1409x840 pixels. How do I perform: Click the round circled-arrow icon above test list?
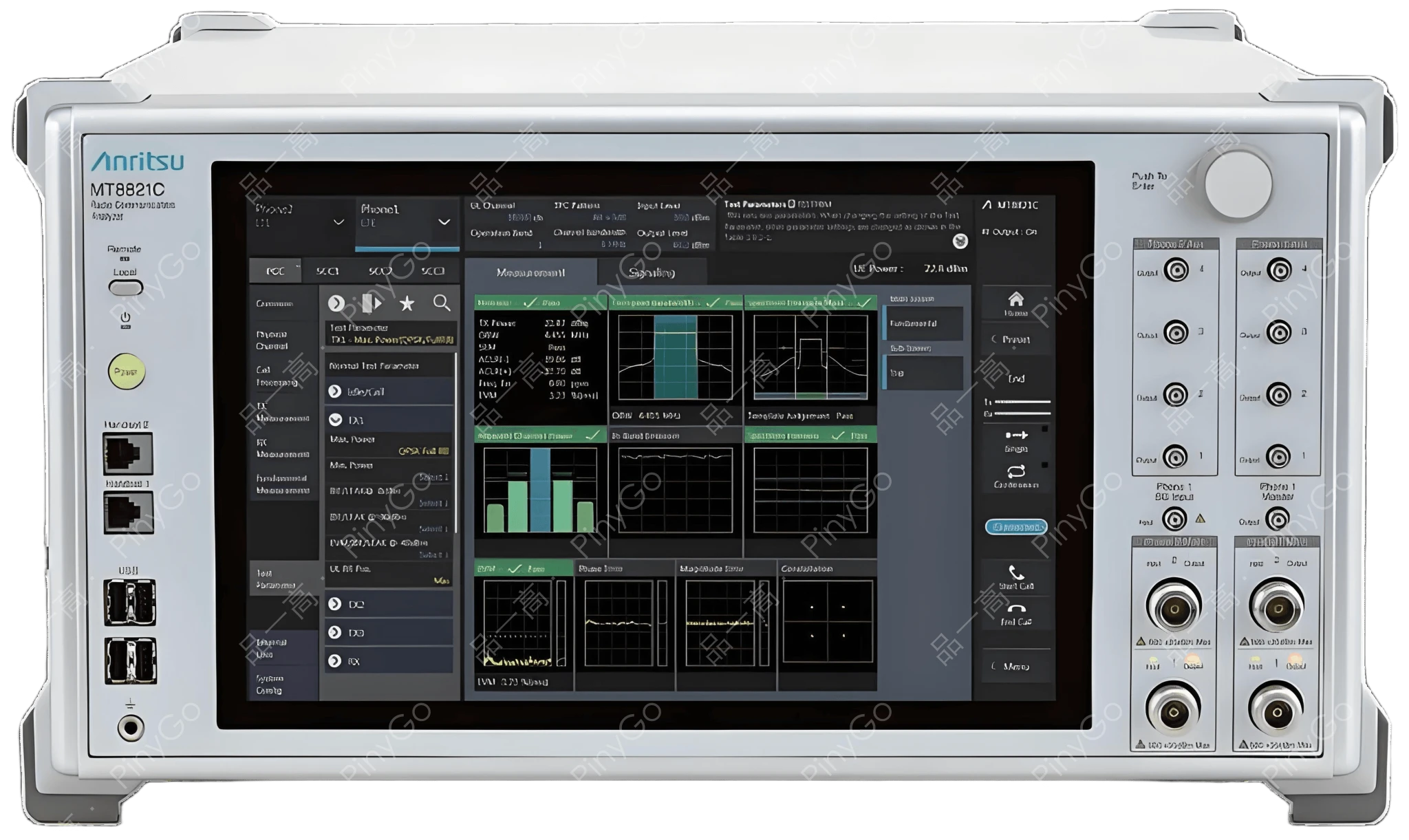point(336,303)
